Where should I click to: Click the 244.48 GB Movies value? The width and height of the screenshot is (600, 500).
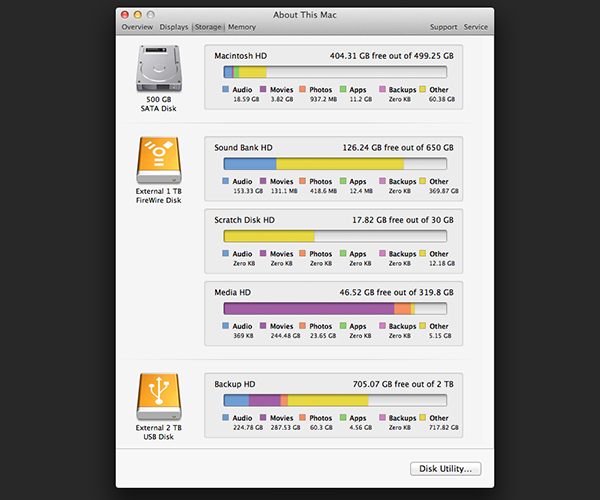pos(285,336)
